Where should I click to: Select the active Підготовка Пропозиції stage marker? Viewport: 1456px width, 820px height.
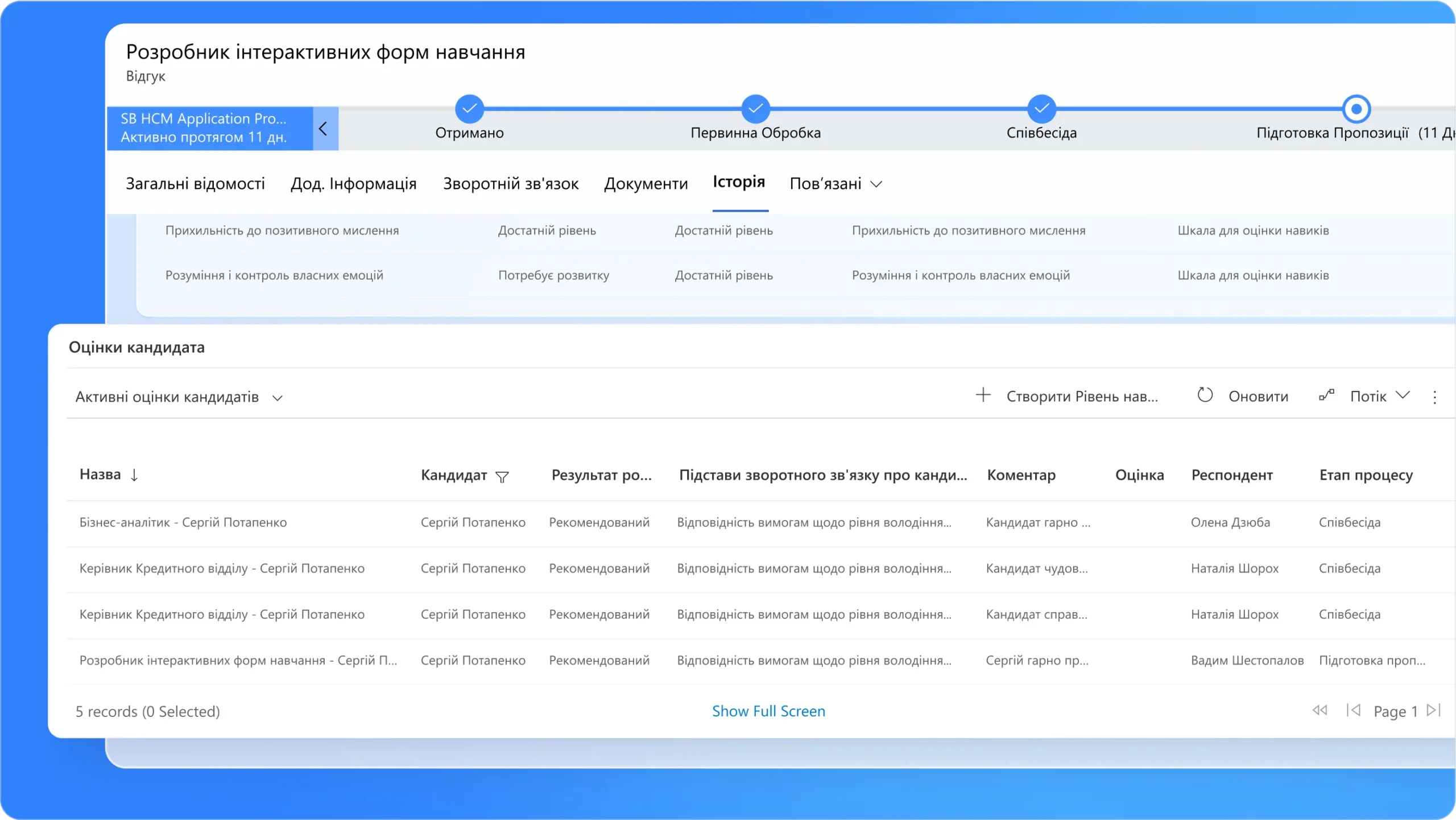pyautogui.click(x=1356, y=109)
